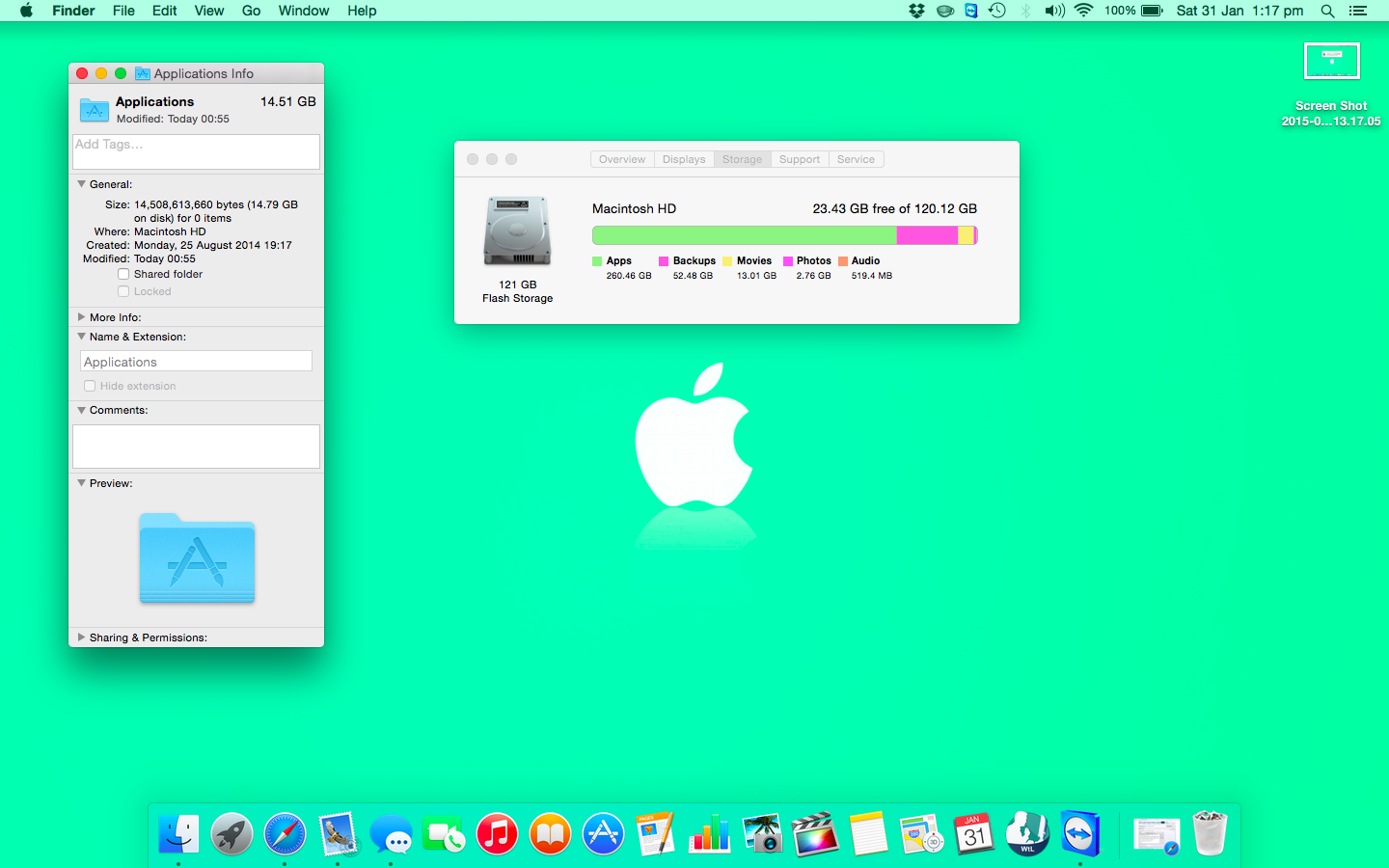Click the Applications name field
Image resolution: width=1389 pixels, height=868 pixels.
196,362
